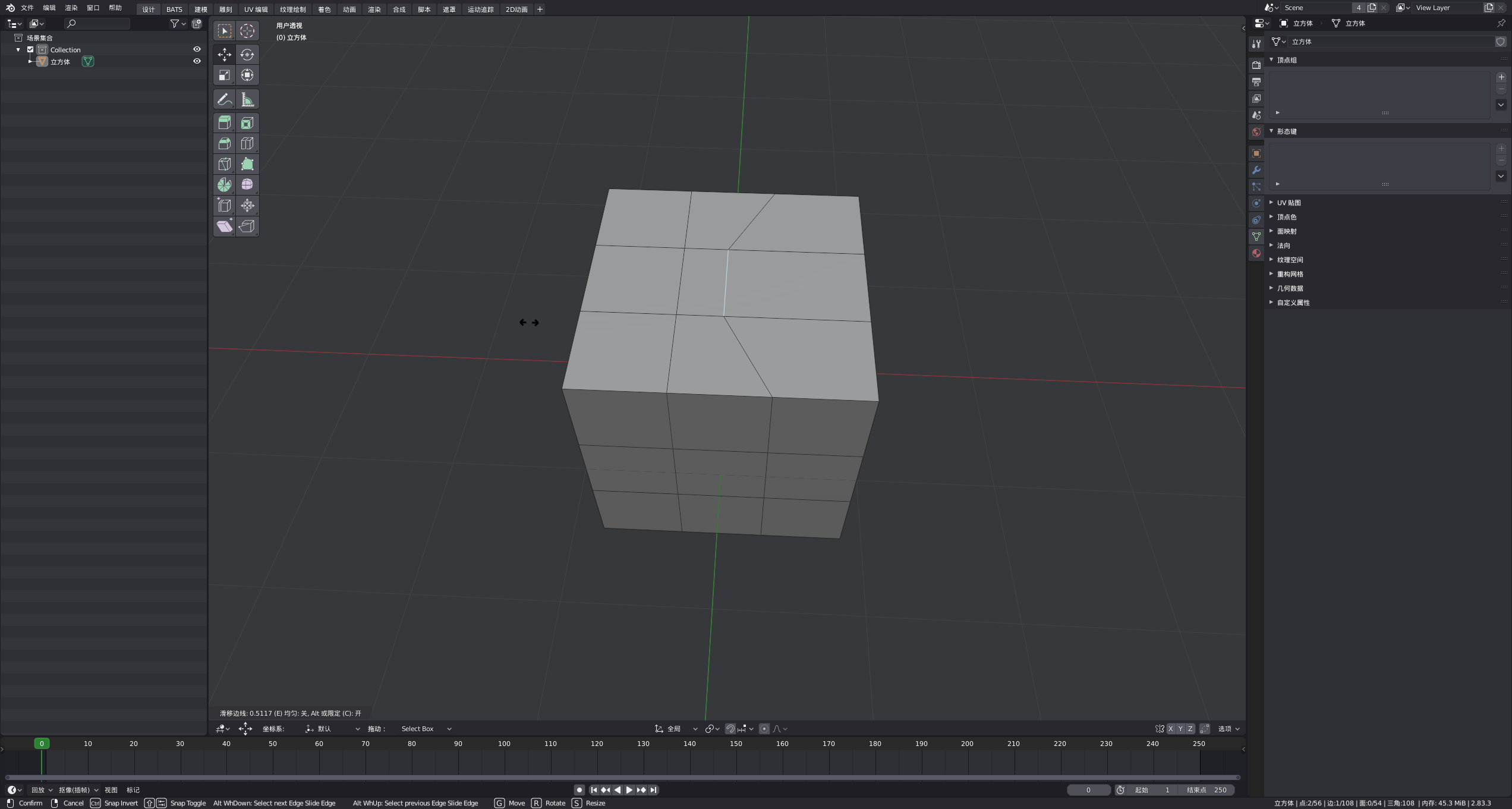
Task: Select the Measure tool
Action: click(247, 99)
